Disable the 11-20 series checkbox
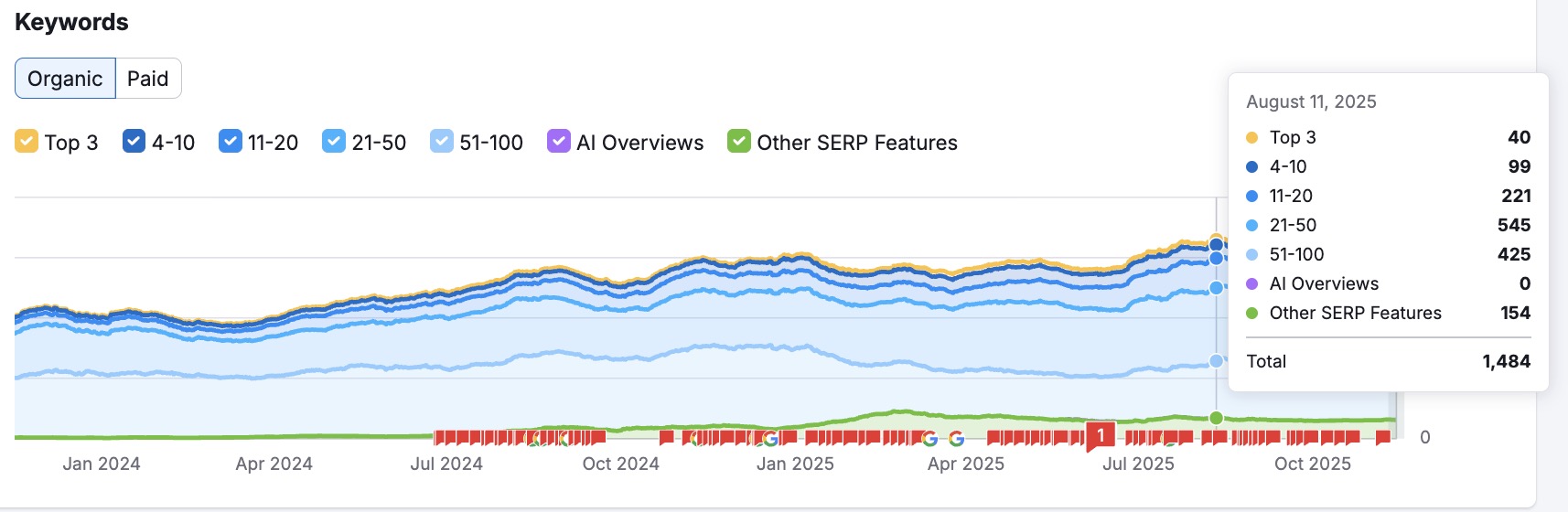Screen dimensions: 1568x512 point(230,142)
